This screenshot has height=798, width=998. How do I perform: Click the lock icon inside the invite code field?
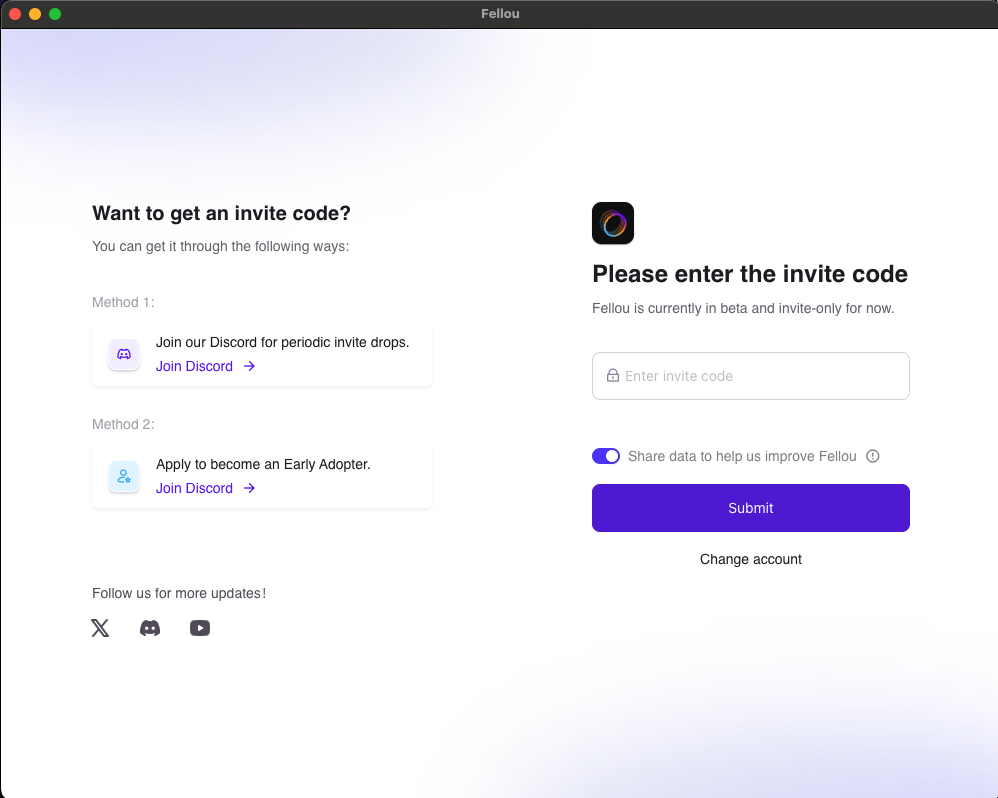(x=612, y=375)
